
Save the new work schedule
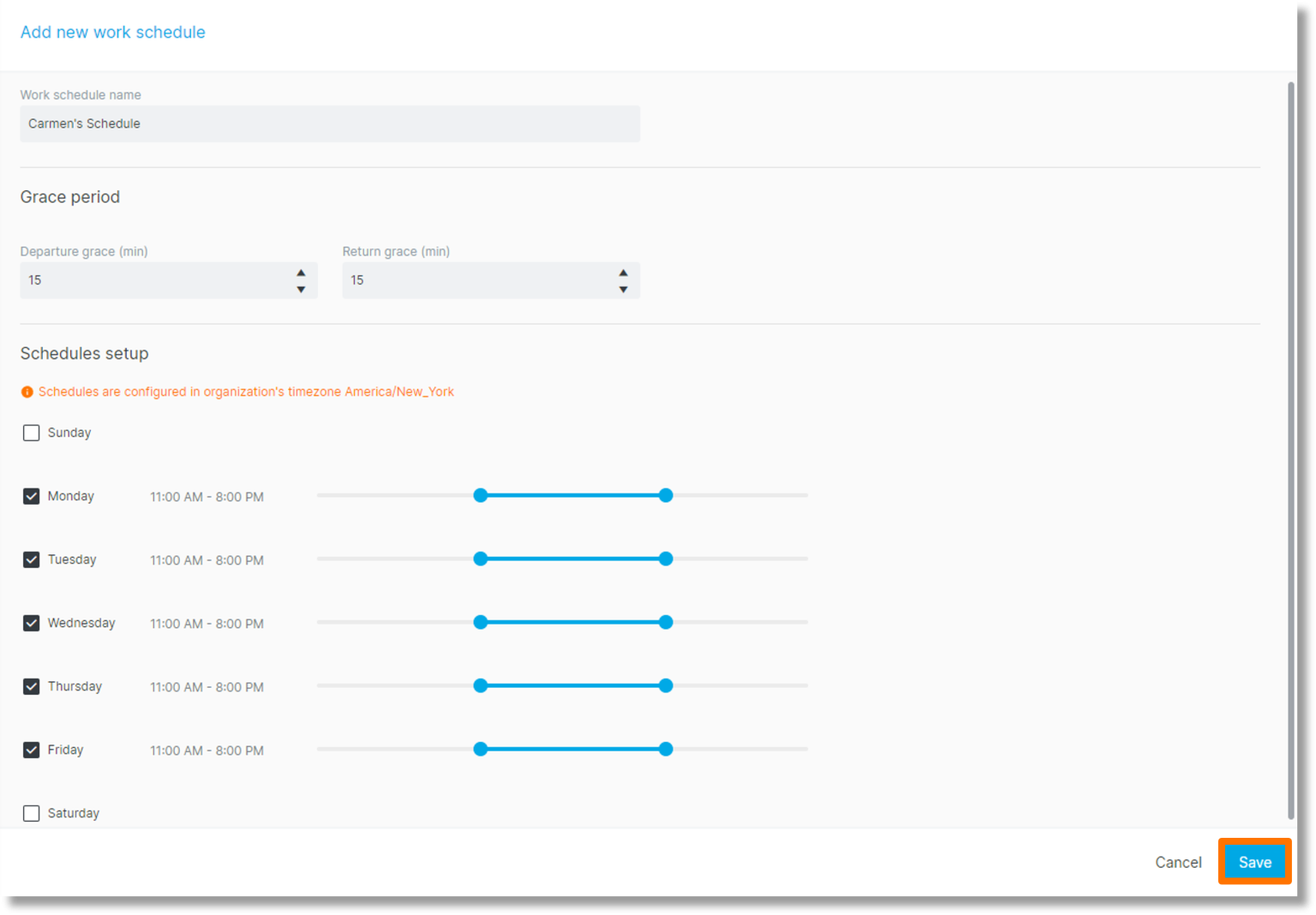tap(1254, 862)
